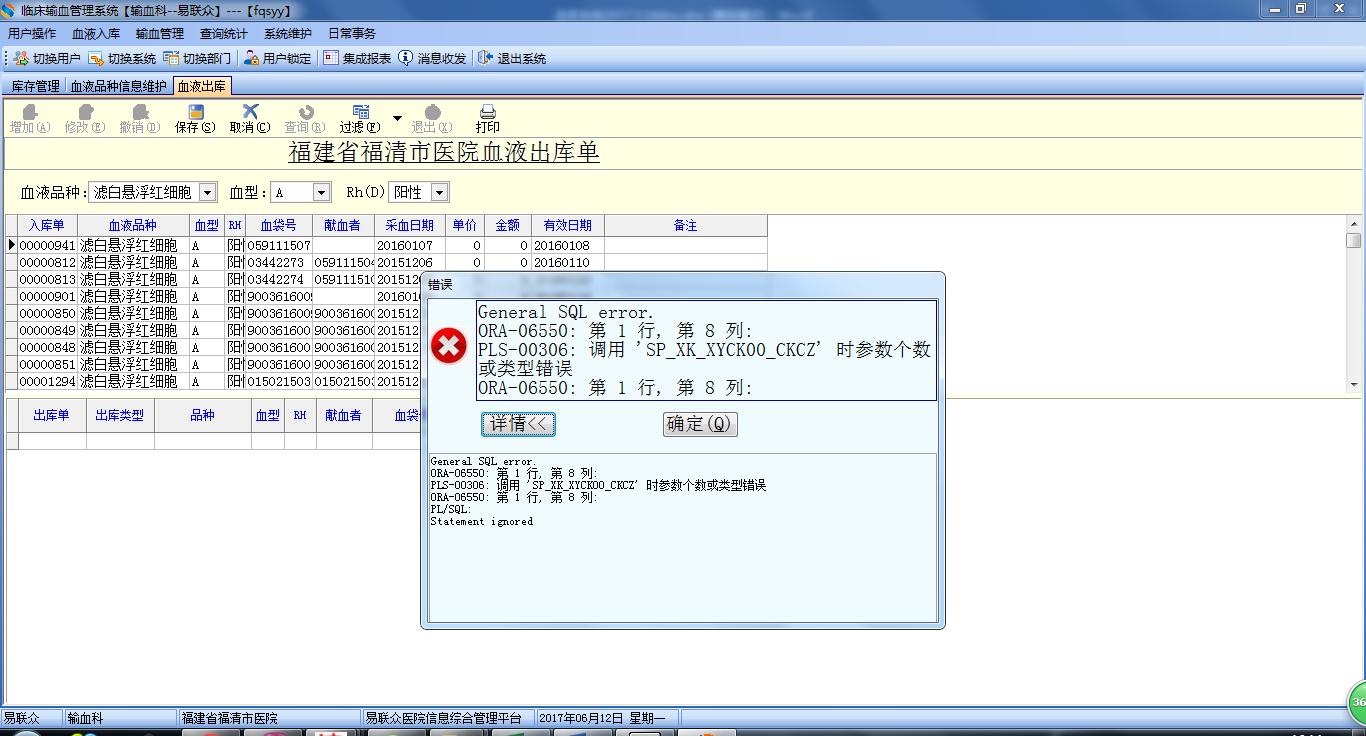Click the 切换系统 switch system icon

click(96, 58)
